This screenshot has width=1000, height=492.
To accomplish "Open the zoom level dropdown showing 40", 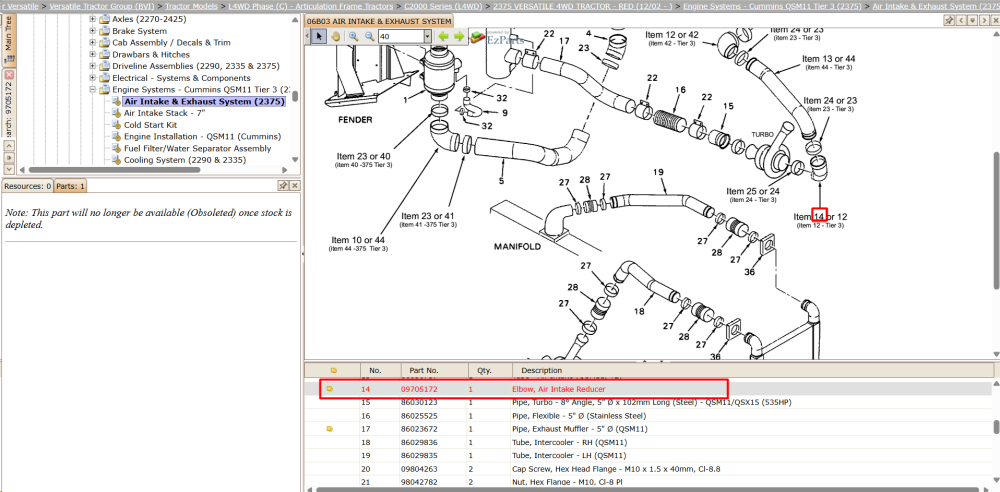I will tap(427, 36).
